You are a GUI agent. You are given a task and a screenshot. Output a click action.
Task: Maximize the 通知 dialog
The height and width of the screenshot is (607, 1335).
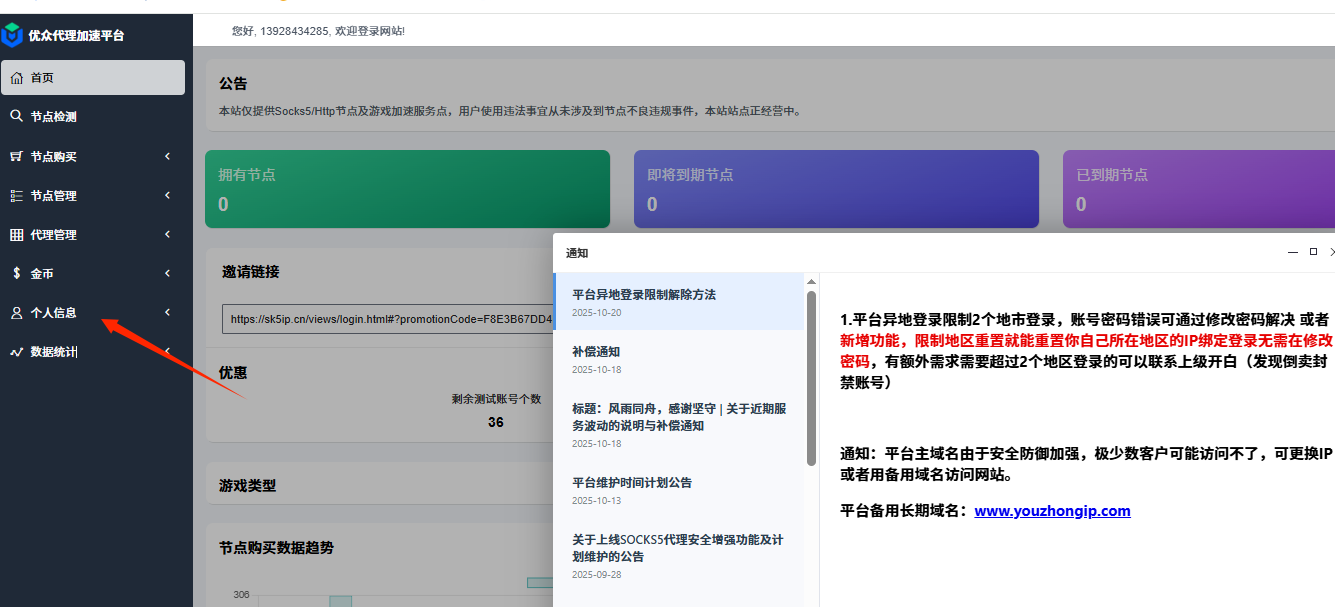1313,252
